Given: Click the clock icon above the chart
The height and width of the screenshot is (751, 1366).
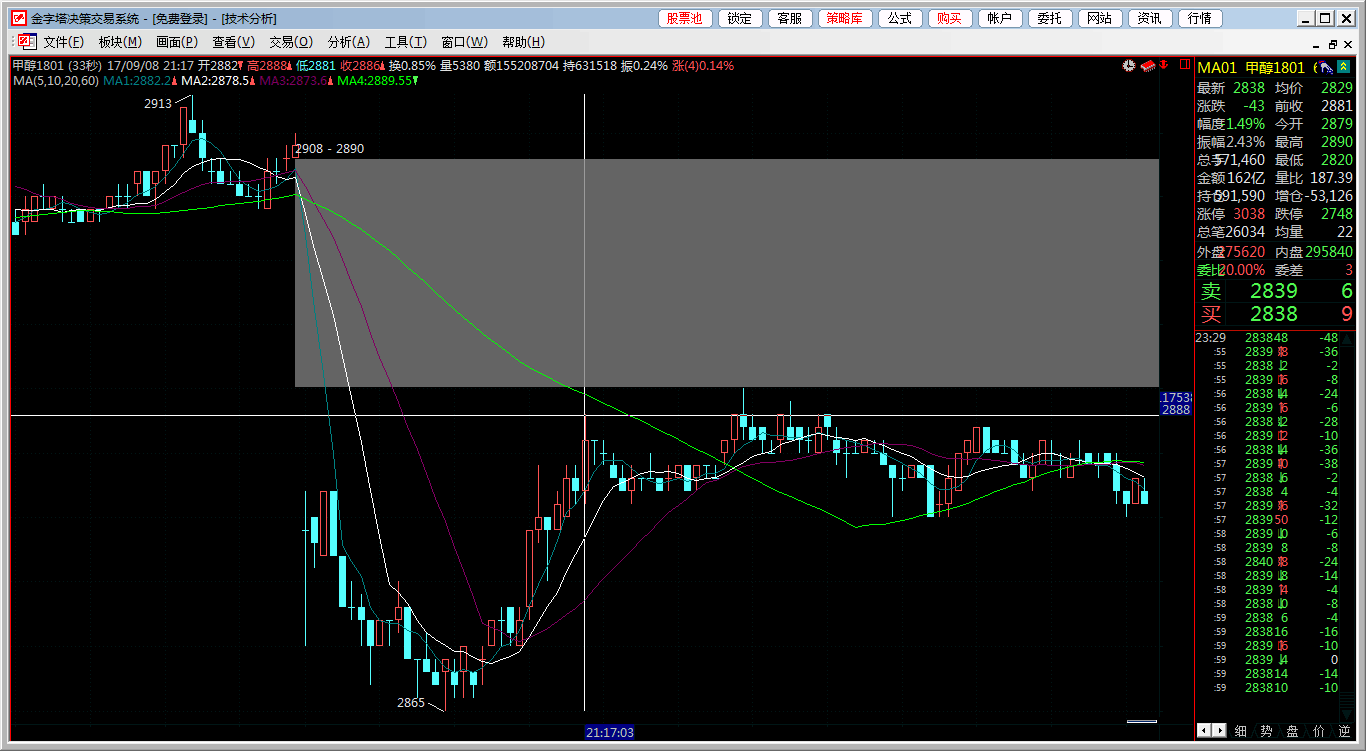Looking at the screenshot, I should [1129, 66].
